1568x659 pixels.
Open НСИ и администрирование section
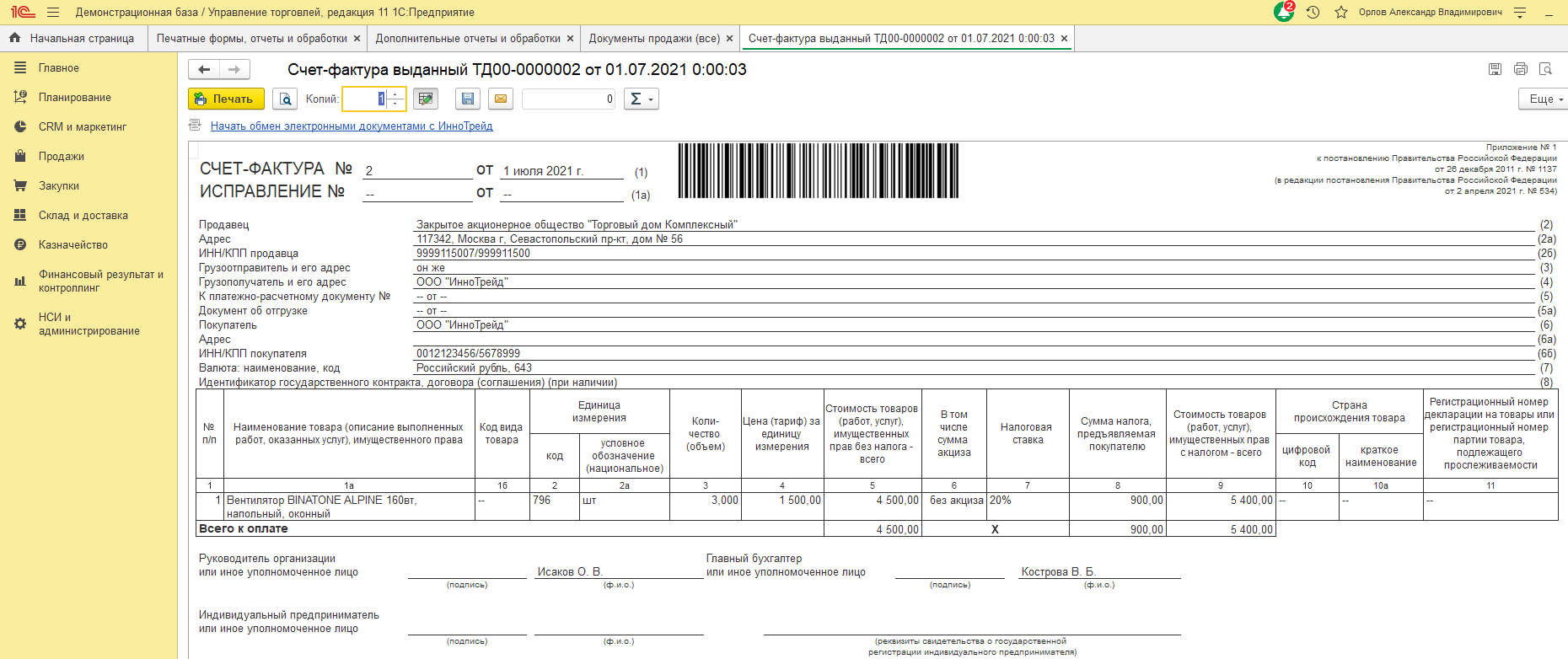tap(89, 324)
